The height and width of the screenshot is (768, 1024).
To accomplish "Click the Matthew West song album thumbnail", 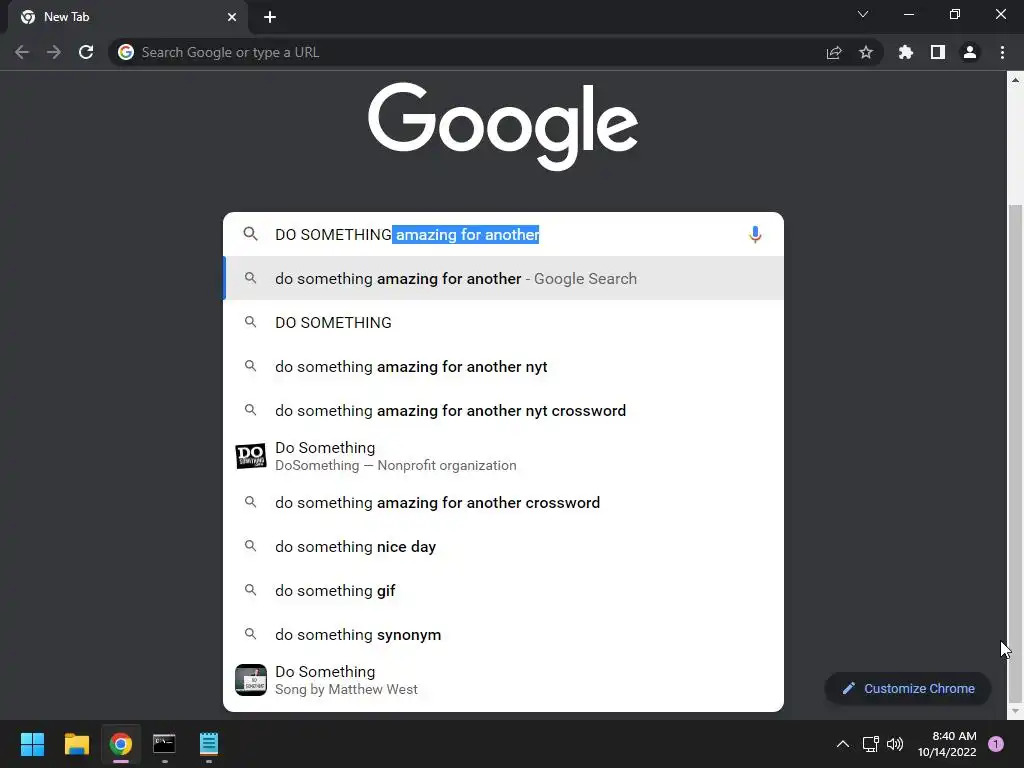I will click(x=251, y=680).
